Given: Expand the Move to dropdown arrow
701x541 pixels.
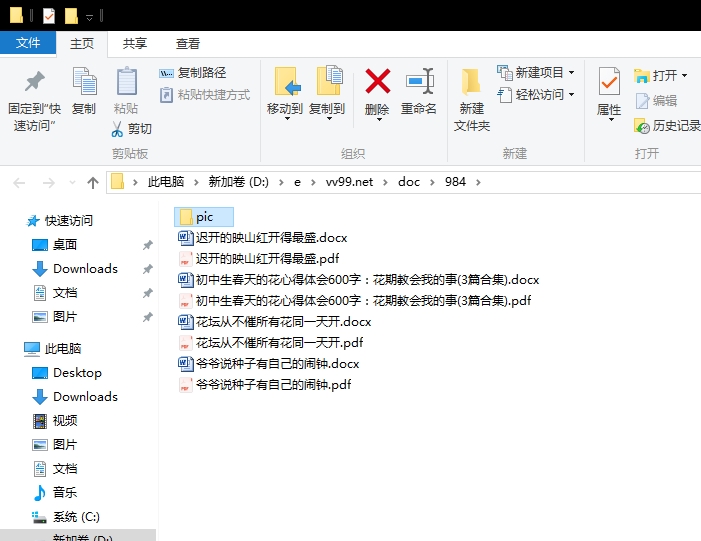Looking at the screenshot, I should [287, 119].
